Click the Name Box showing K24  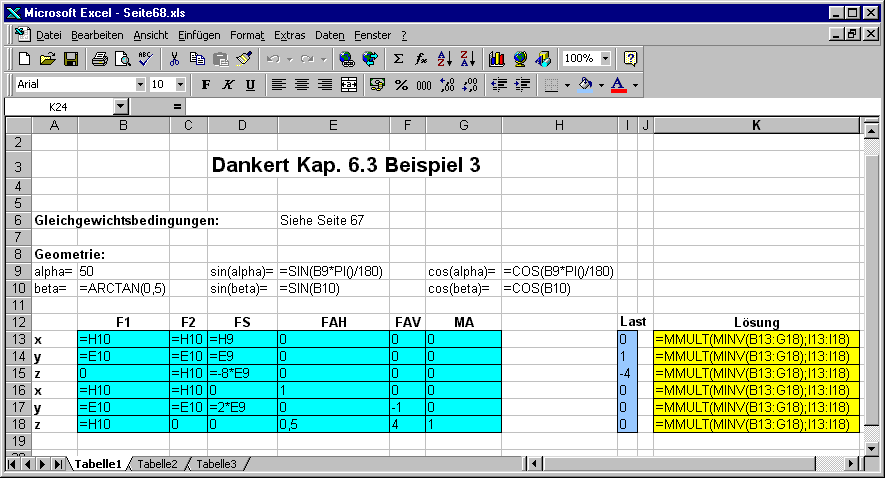tap(58, 106)
